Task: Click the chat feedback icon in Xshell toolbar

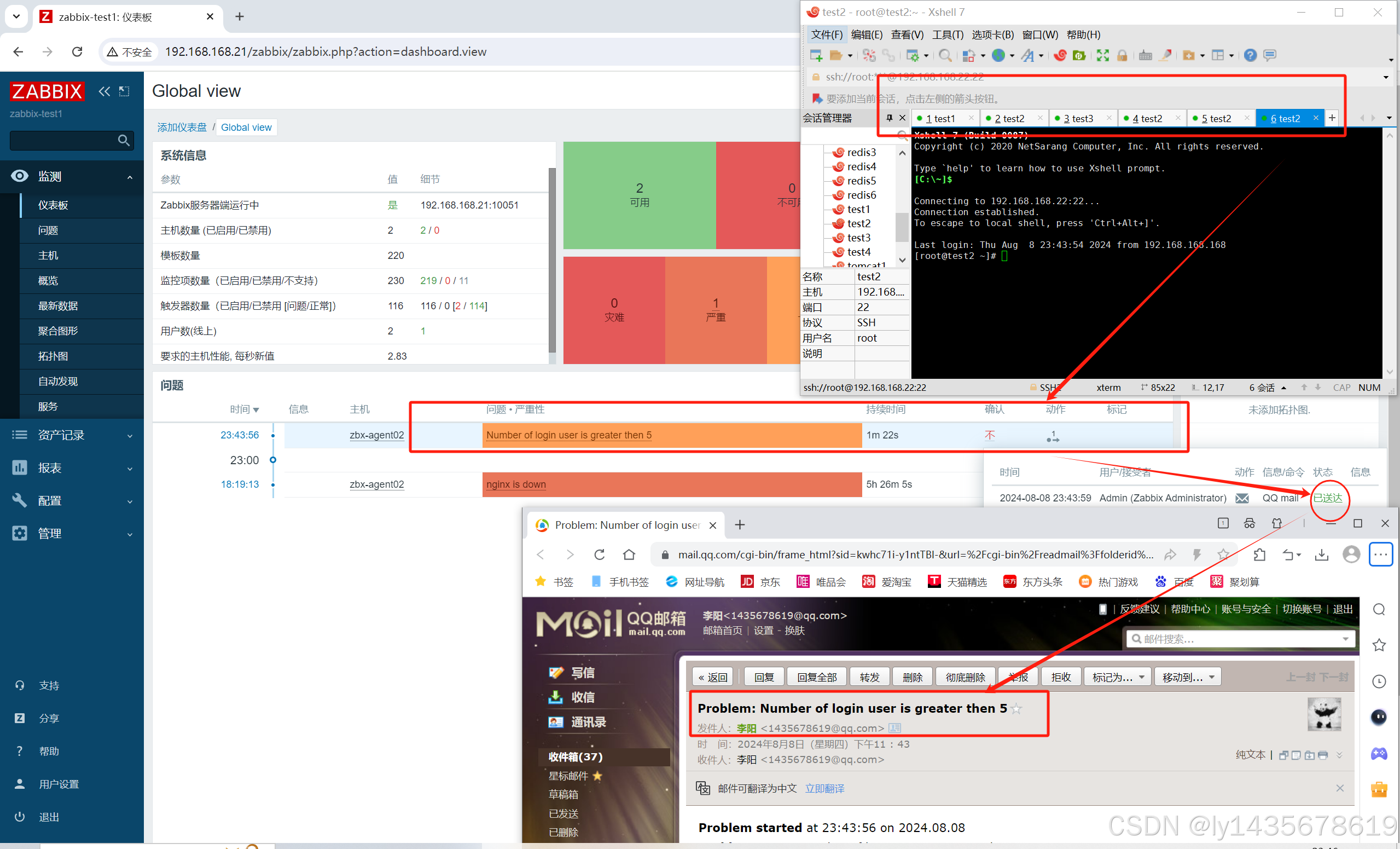Action: 1270,55
